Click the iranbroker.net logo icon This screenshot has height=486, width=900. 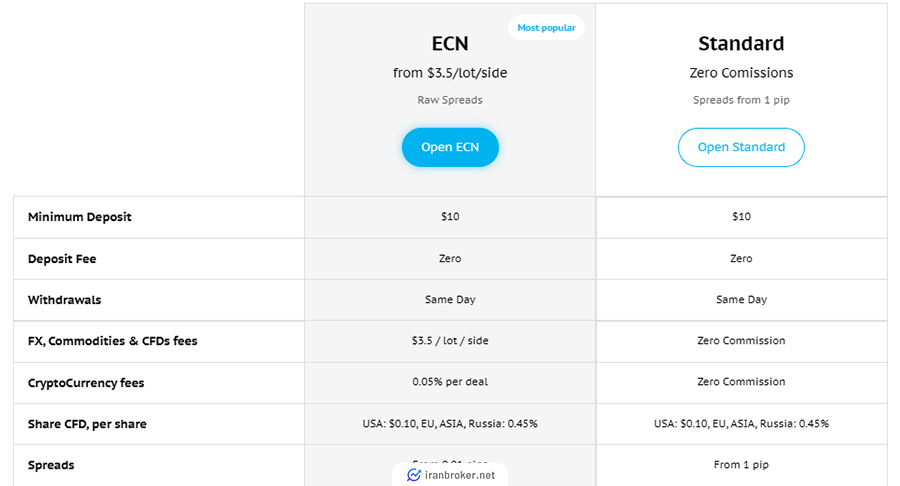coord(414,475)
